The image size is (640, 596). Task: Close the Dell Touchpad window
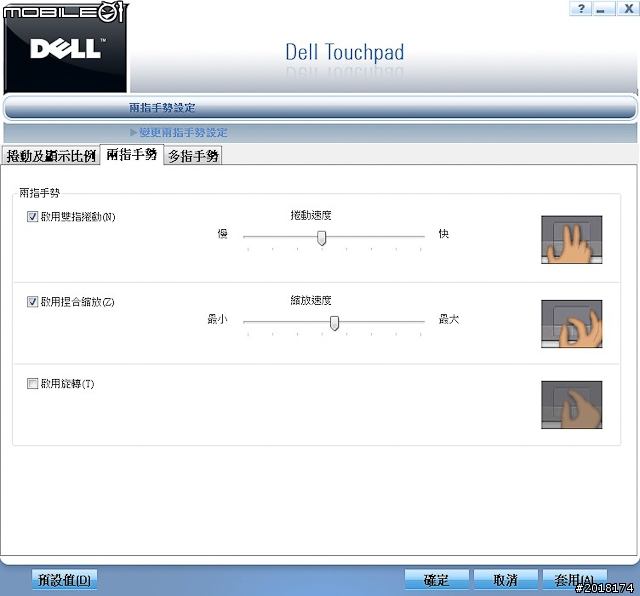point(628,9)
